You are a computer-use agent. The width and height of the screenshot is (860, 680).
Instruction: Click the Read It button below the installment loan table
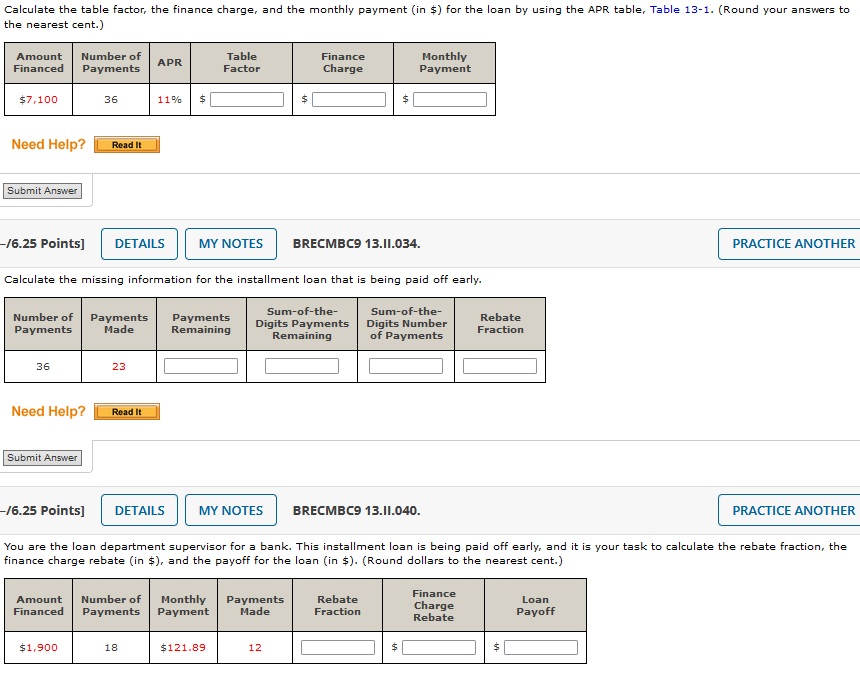(x=126, y=411)
